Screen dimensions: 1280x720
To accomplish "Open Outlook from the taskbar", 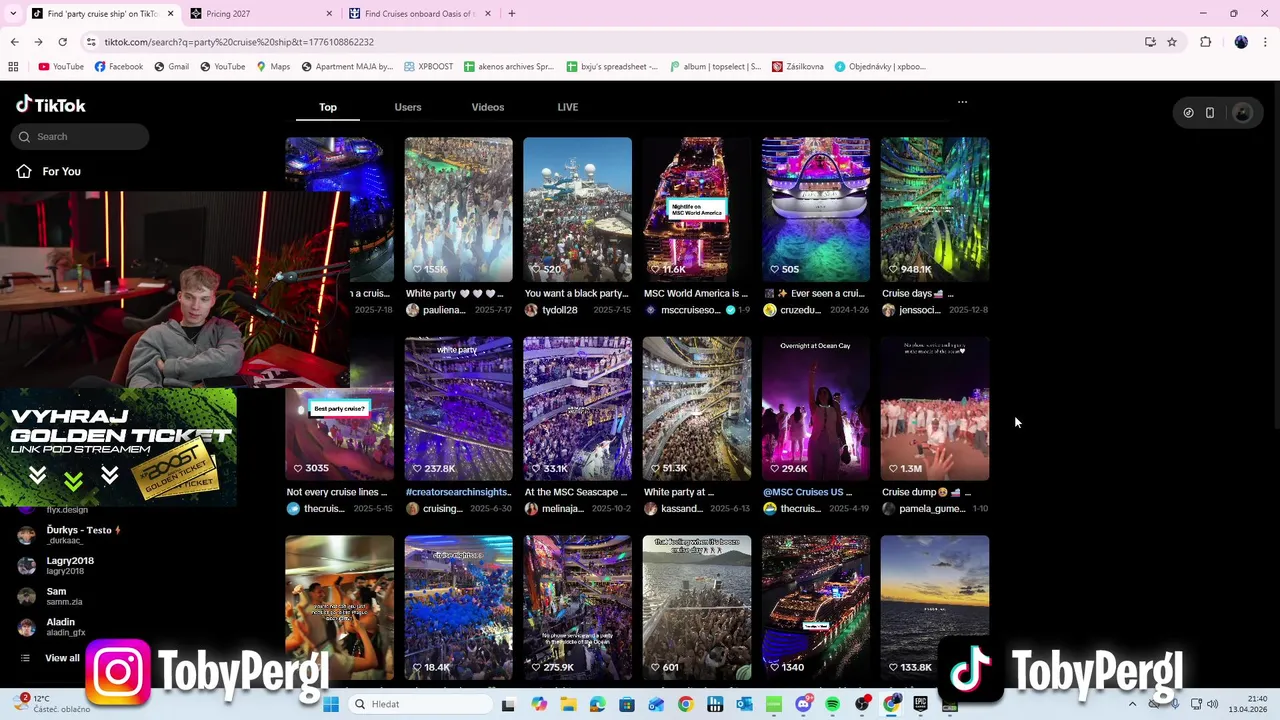I will (744, 704).
